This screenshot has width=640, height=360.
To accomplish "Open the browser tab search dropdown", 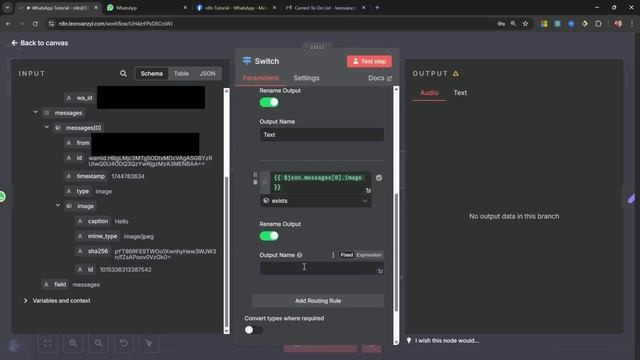I will pyautogui.click(x=7, y=7).
